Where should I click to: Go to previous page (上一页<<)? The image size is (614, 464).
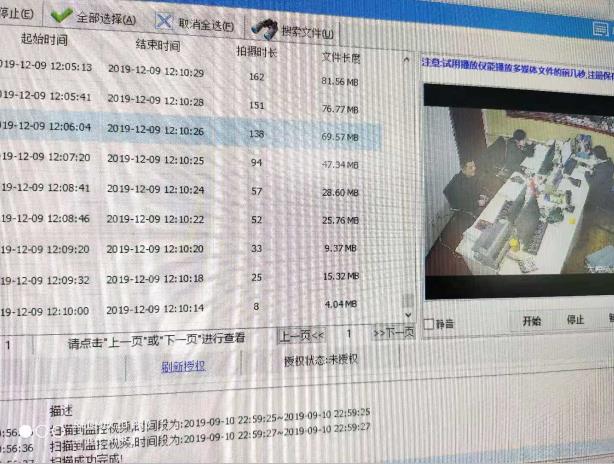click(301, 335)
